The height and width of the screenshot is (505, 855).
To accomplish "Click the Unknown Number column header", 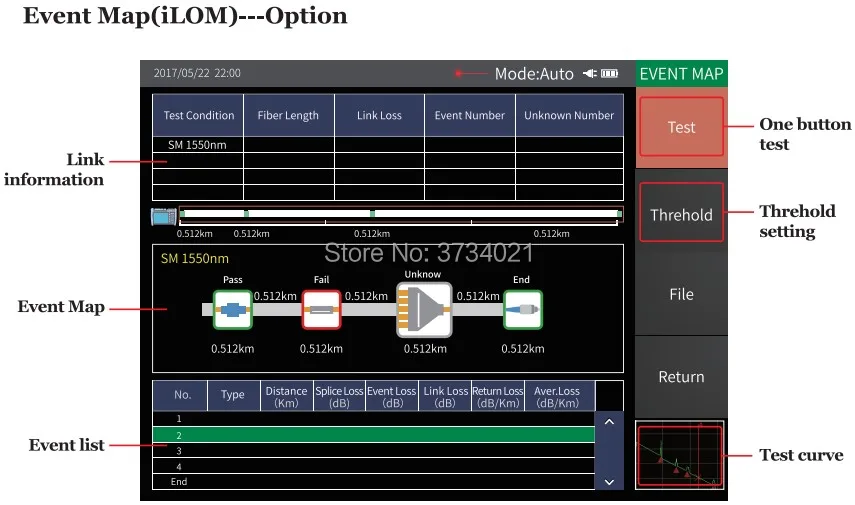I will (x=569, y=115).
